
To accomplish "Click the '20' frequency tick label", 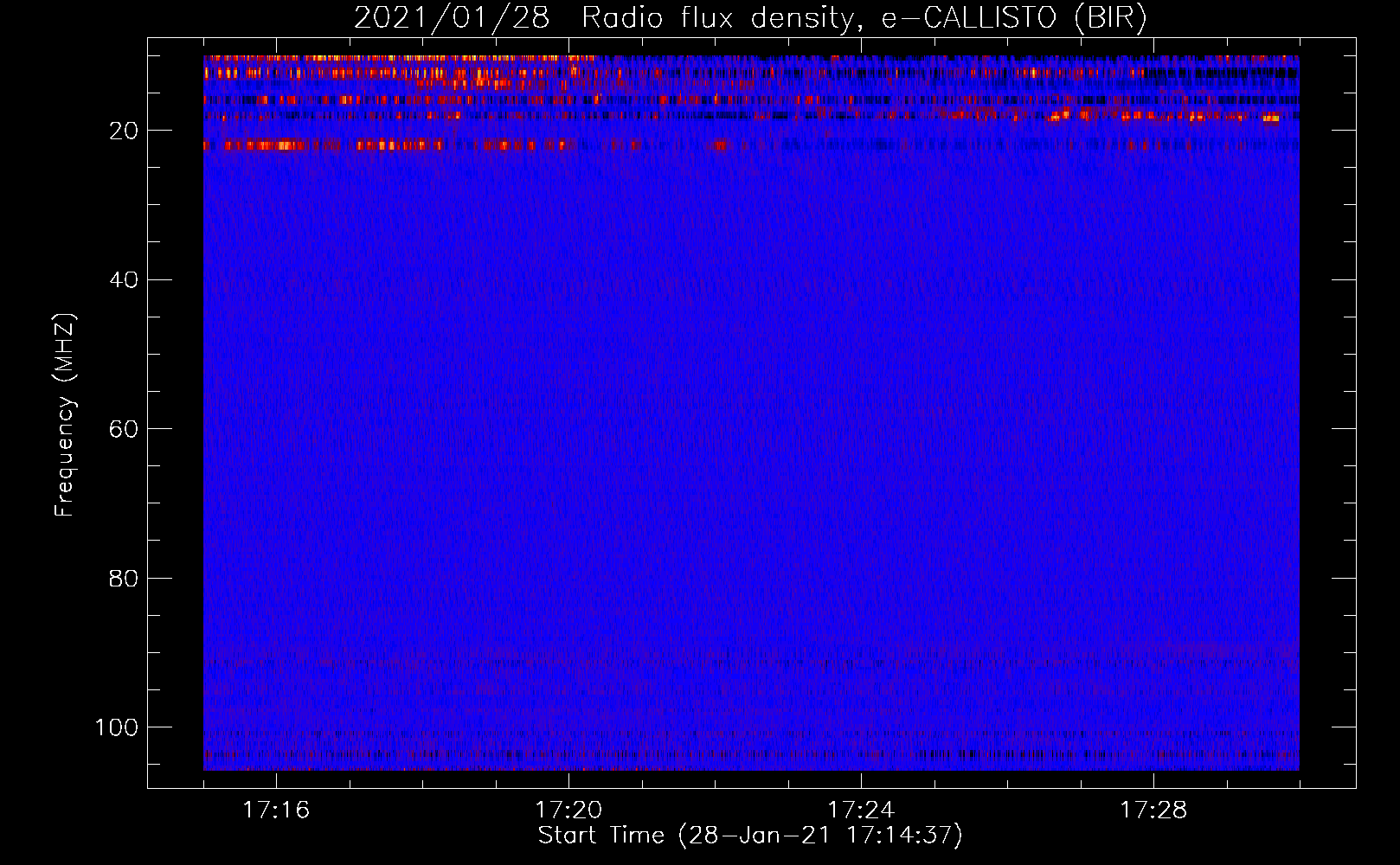I will tap(124, 131).
